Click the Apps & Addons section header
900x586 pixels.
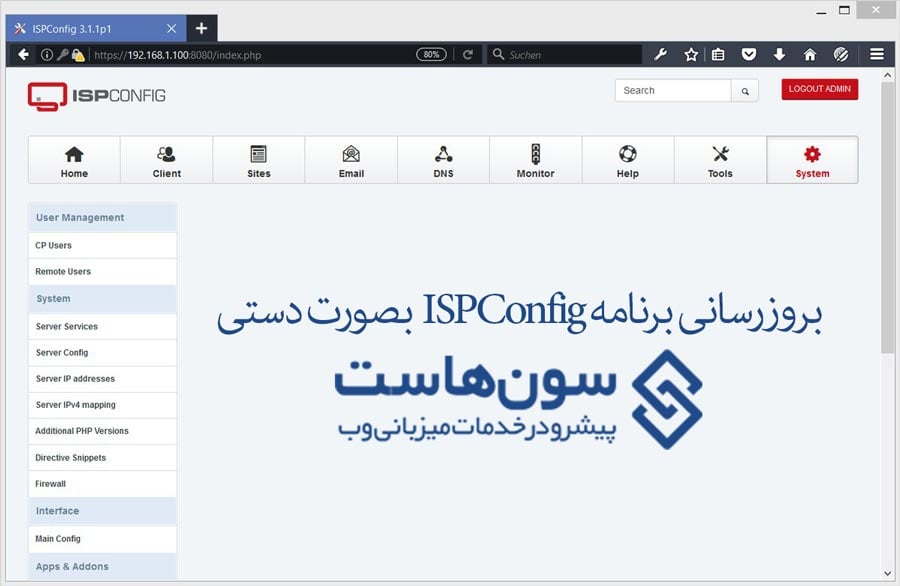pos(103,566)
